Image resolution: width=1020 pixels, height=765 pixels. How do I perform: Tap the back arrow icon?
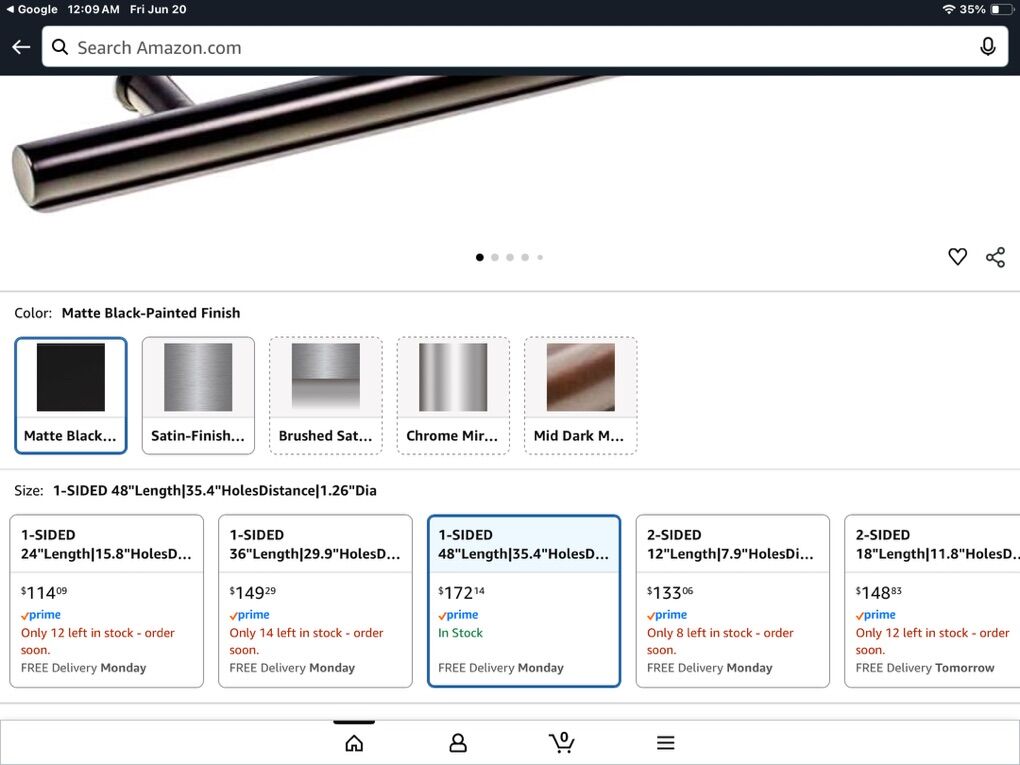coord(21,47)
